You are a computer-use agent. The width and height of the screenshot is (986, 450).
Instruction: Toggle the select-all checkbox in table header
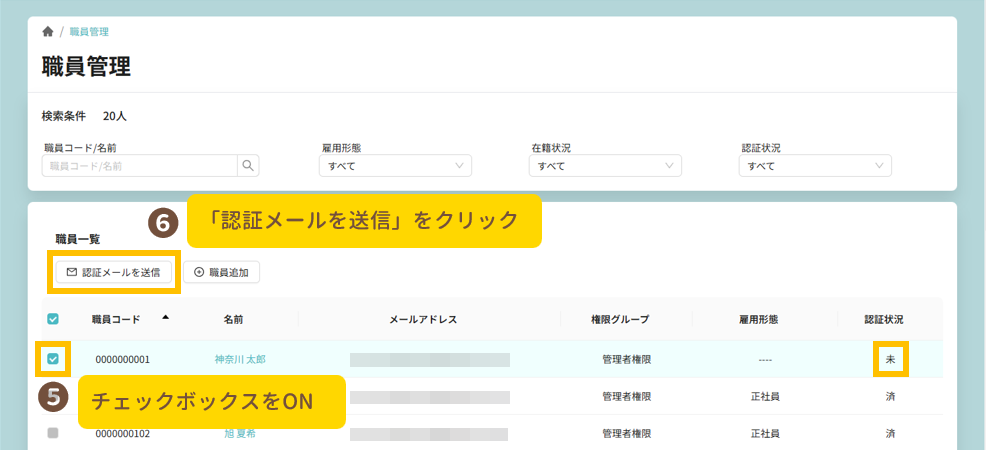(x=53, y=320)
